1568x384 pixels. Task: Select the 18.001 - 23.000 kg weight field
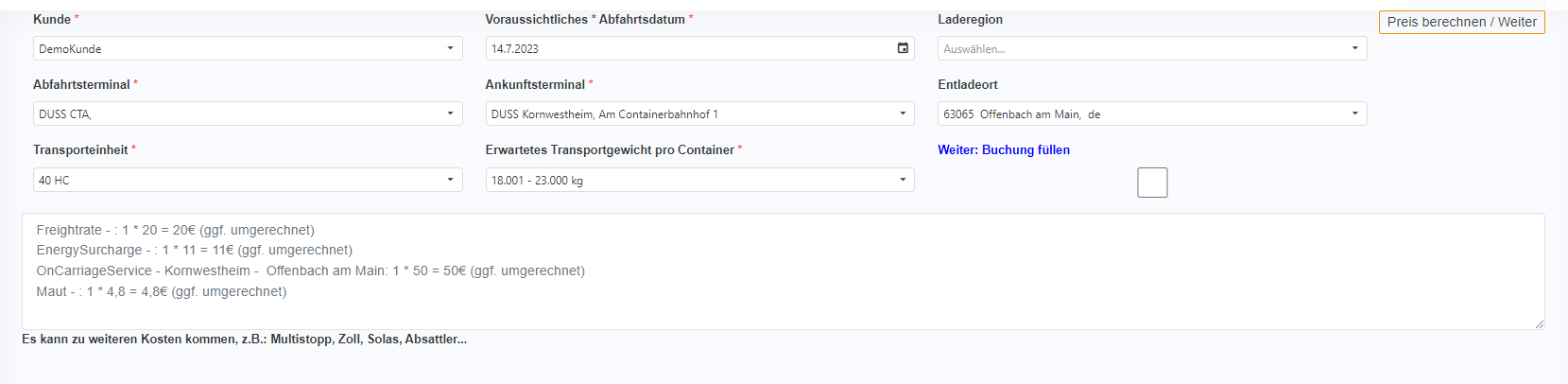point(690,180)
